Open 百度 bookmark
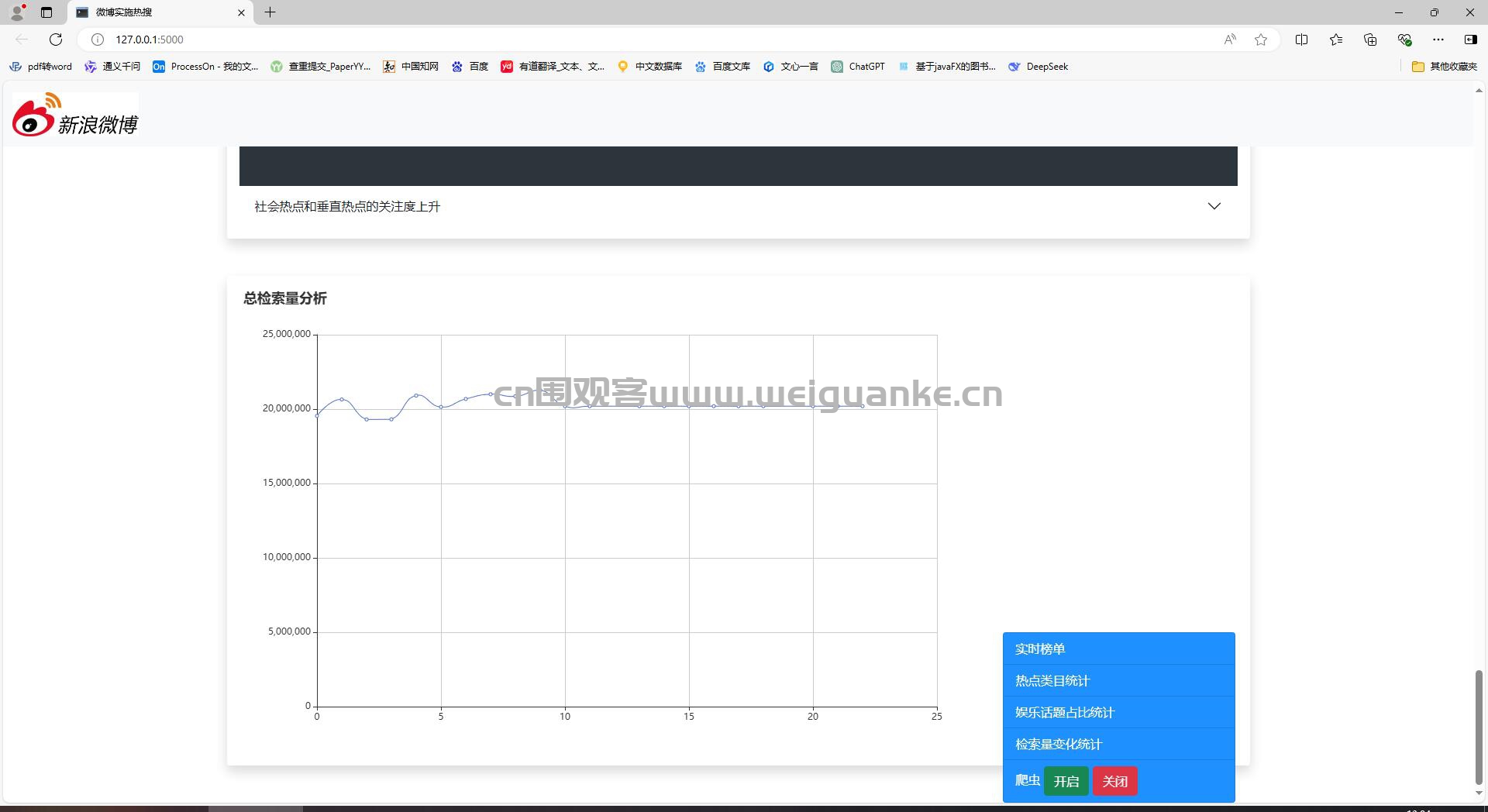 coord(470,67)
